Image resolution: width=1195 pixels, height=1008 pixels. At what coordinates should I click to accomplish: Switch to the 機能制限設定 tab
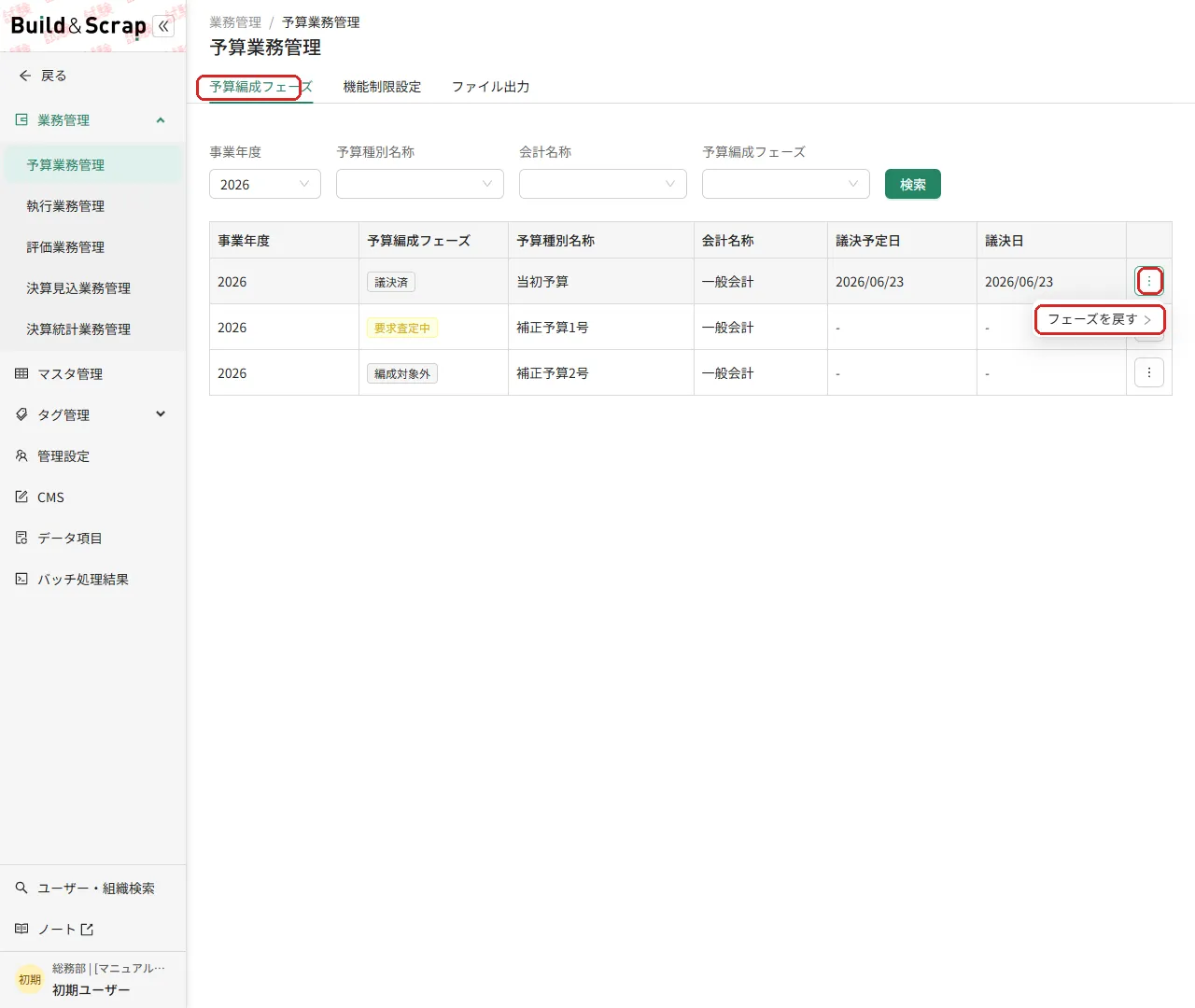point(382,87)
